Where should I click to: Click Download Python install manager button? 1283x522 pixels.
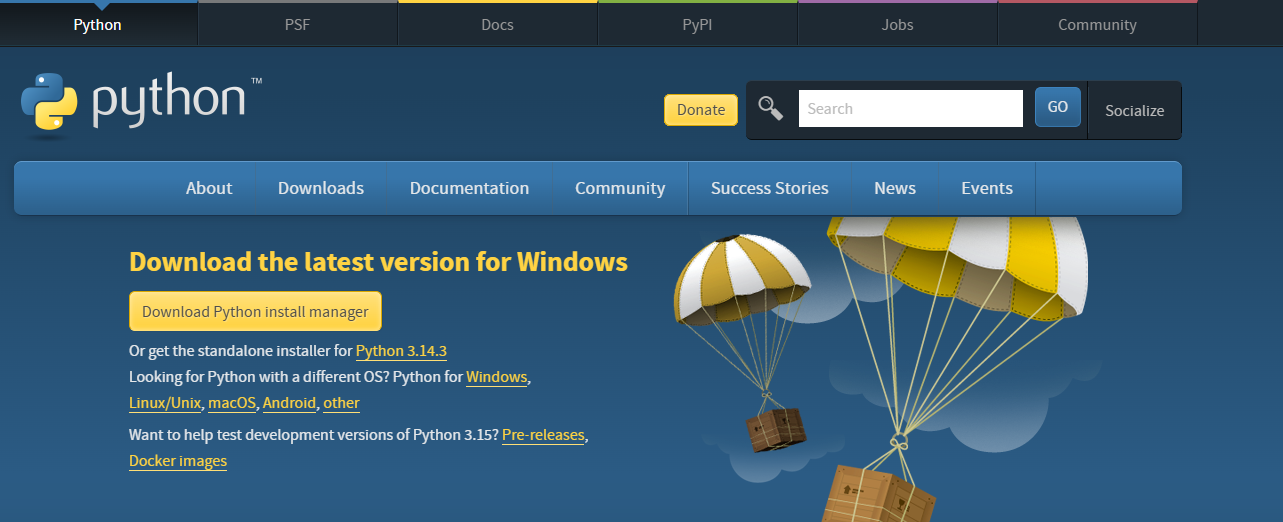click(255, 311)
